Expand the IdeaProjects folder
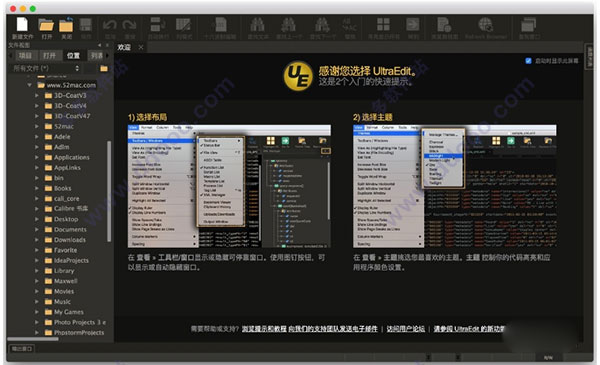The height and width of the screenshot is (365, 600). 37,261
